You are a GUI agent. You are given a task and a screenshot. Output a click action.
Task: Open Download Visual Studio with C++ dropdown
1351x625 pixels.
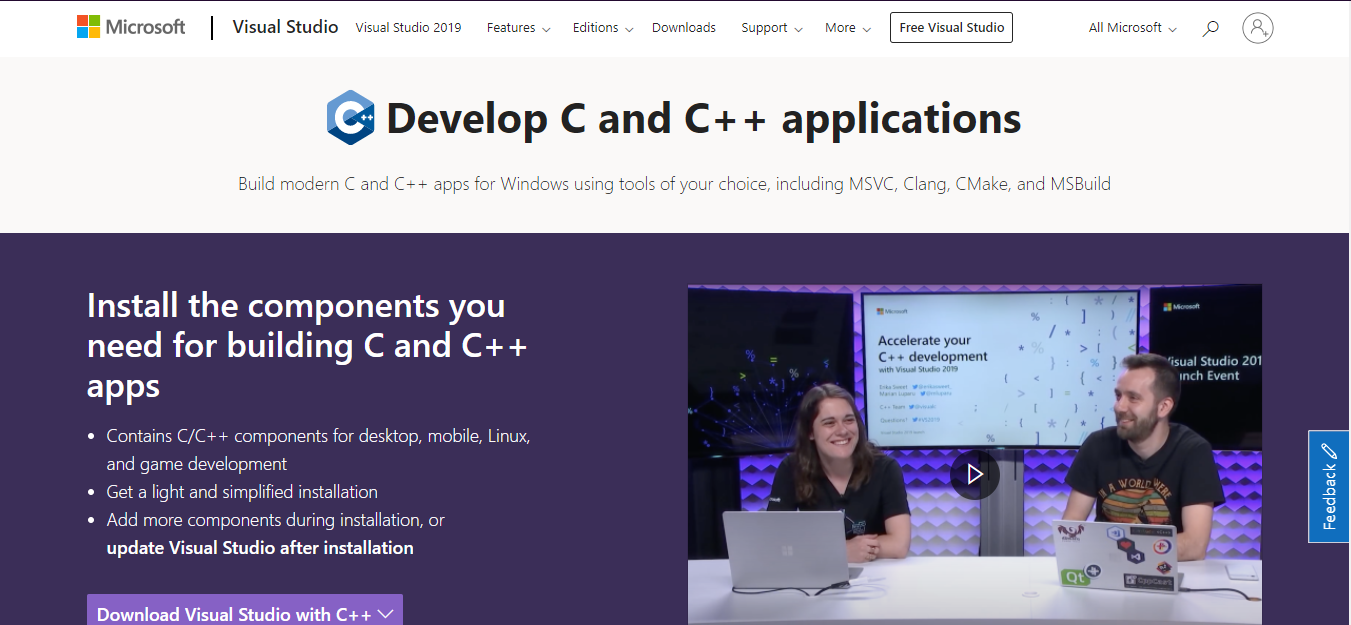point(245,612)
